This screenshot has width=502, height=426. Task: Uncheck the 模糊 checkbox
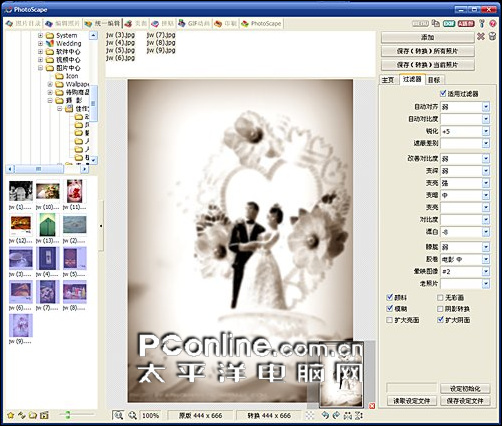pyautogui.click(x=389, y=308)
